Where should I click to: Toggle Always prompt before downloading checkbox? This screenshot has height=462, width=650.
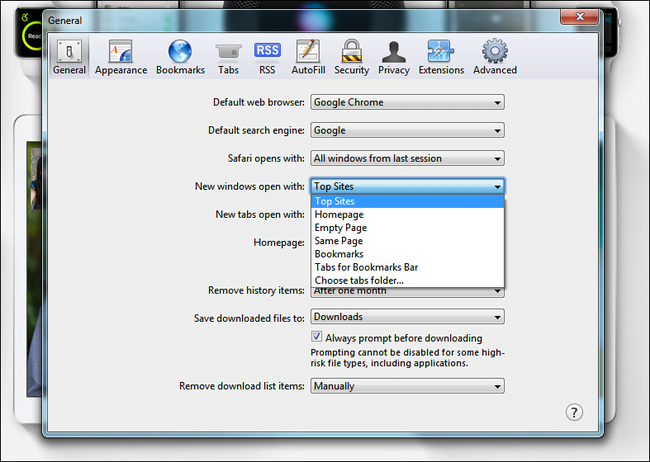click(316, 337)
